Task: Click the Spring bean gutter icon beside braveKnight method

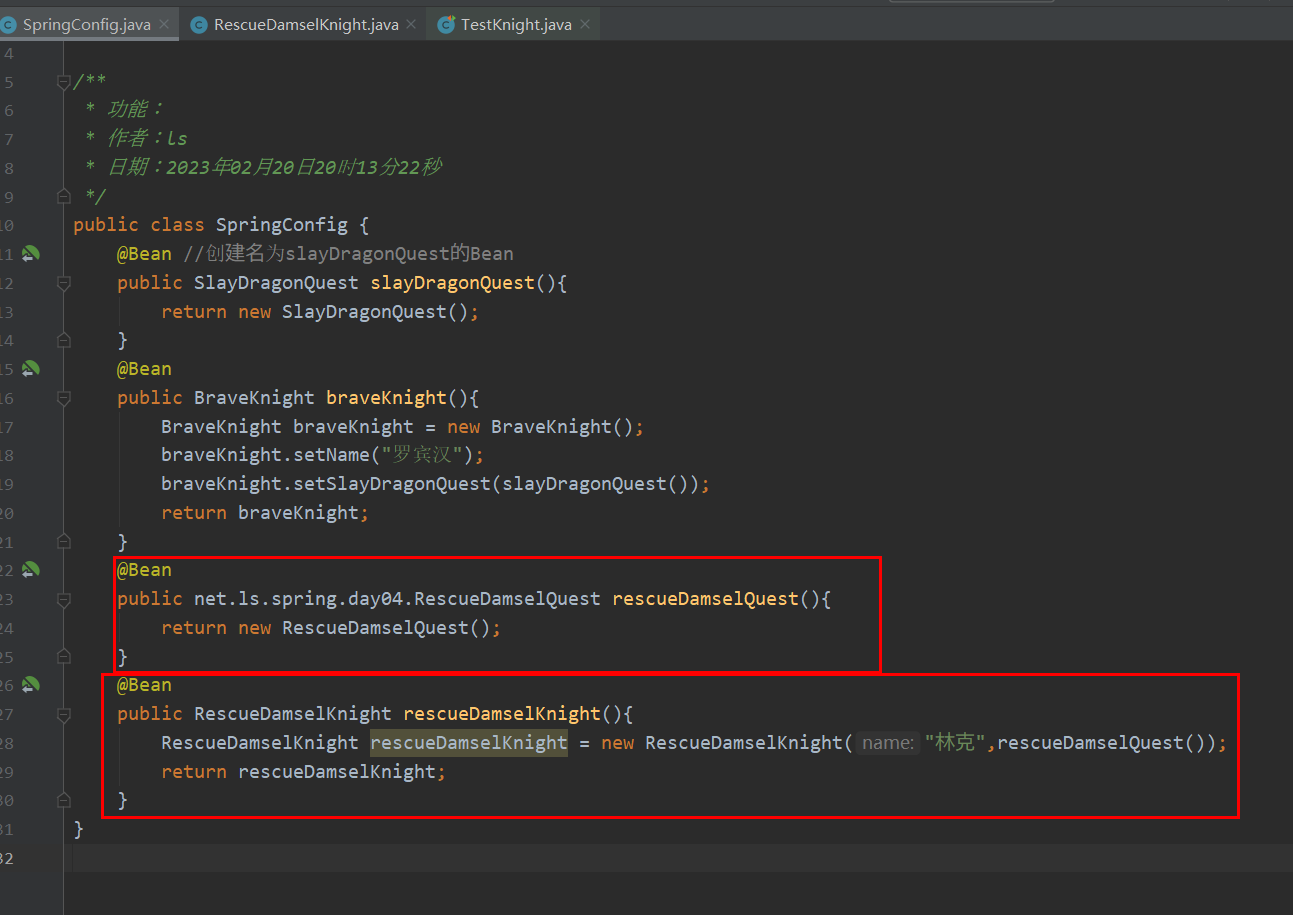Action: [x=31, y=369]
